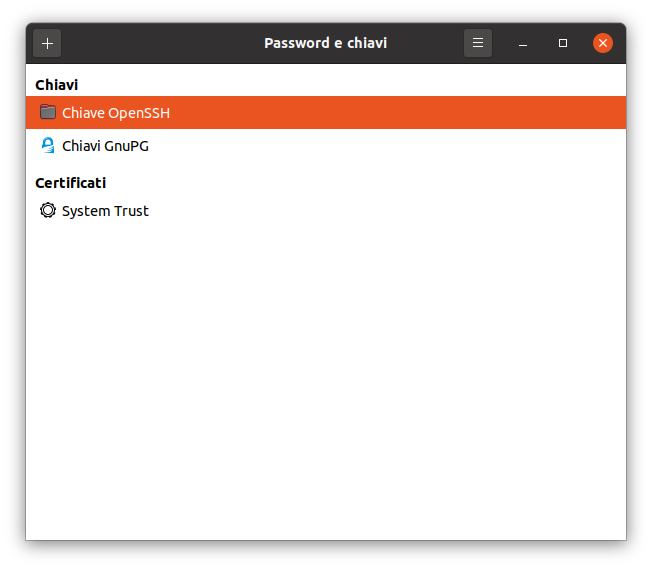Click blank space right of System Trust

(x=400, y=211)
